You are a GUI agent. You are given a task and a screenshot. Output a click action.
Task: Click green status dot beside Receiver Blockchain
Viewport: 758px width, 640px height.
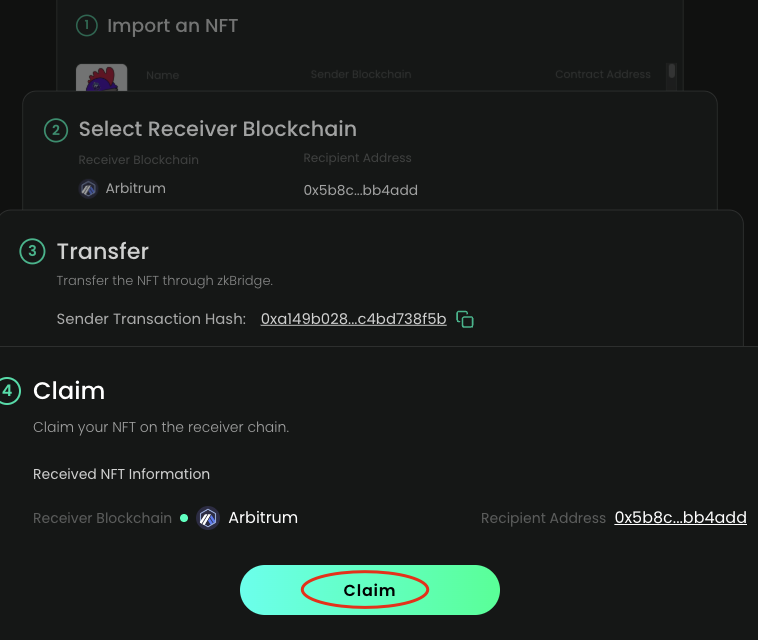[x=184, y=518]
